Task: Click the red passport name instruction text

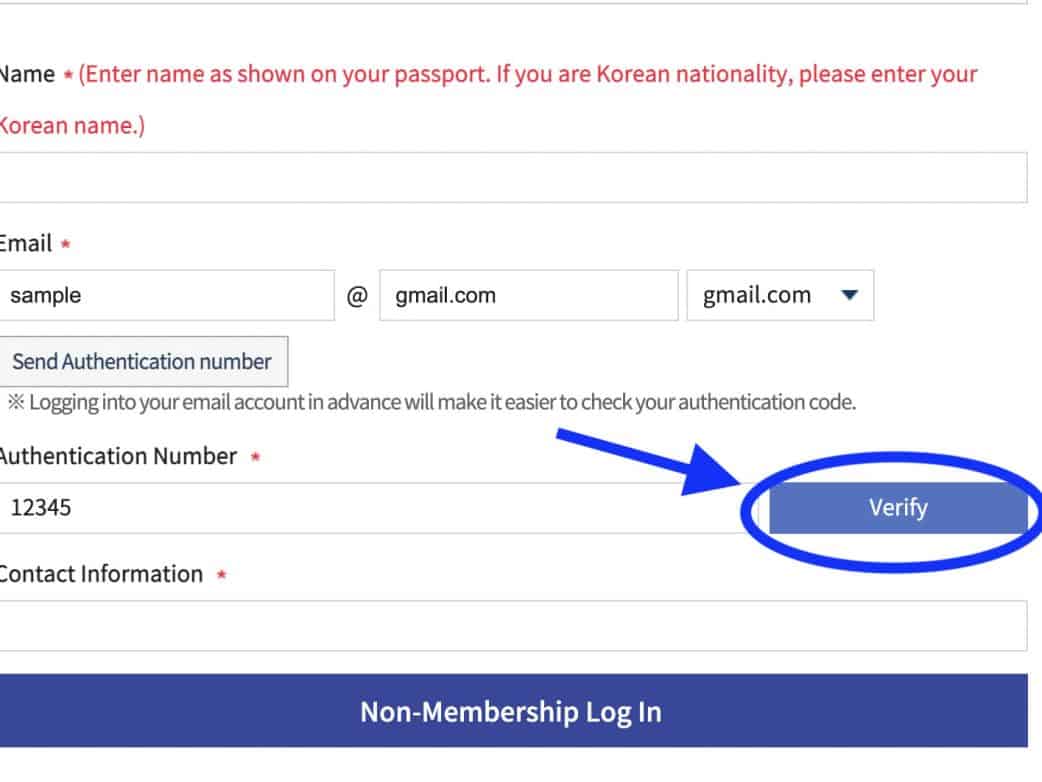Action: (527, 76)
